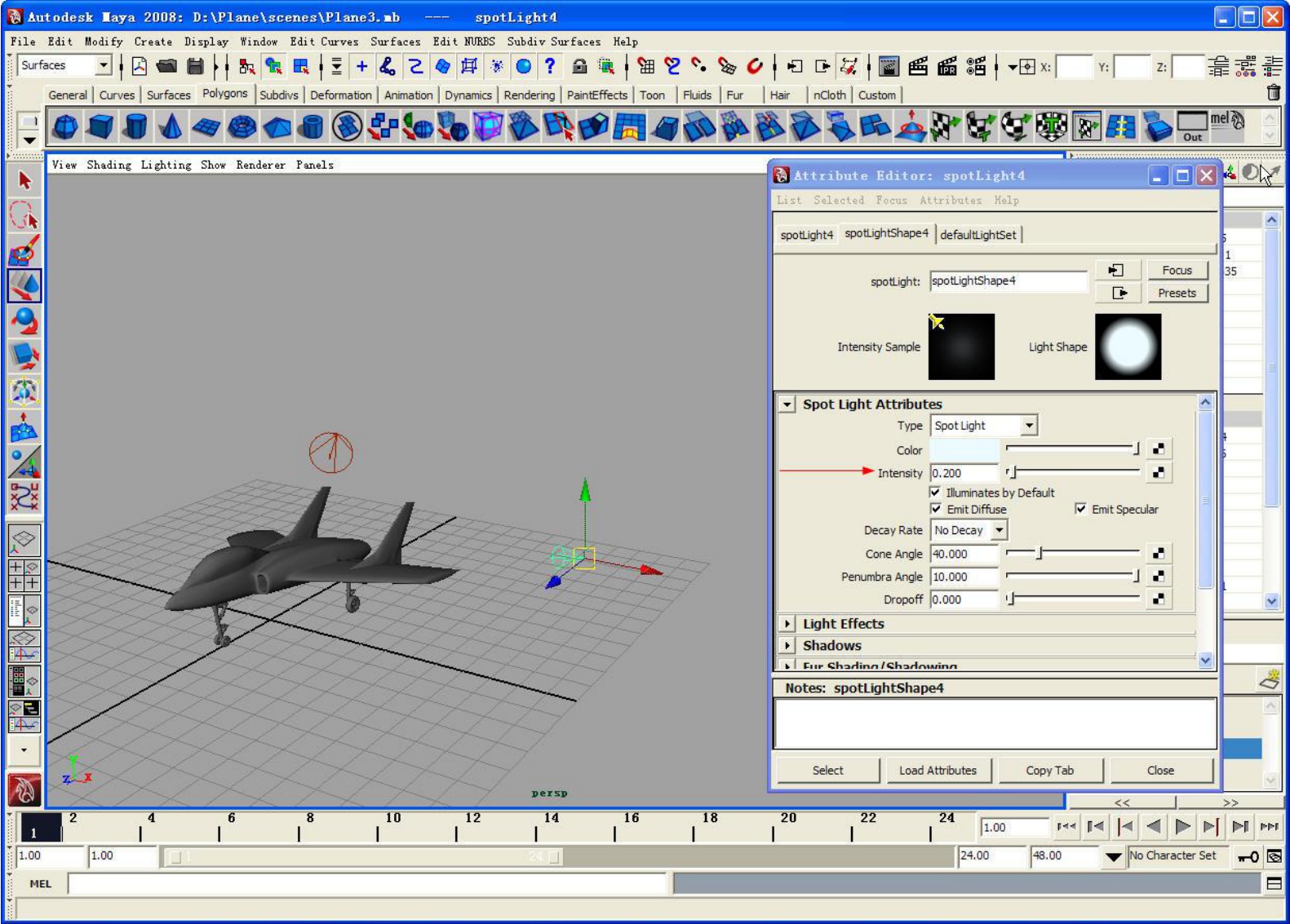Switch to four-view panel layout
Screen dimensions: 1290x924
24,575
